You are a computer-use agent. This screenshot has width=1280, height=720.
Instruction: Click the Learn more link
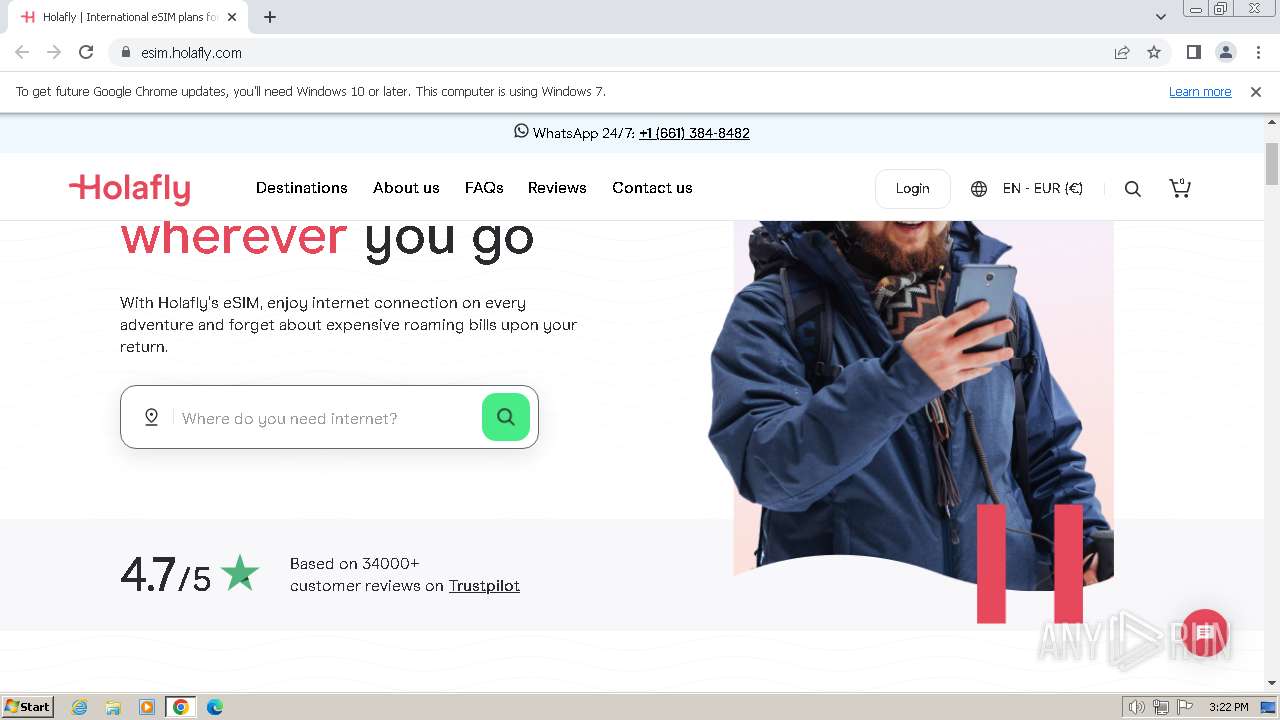(1200, 91)
